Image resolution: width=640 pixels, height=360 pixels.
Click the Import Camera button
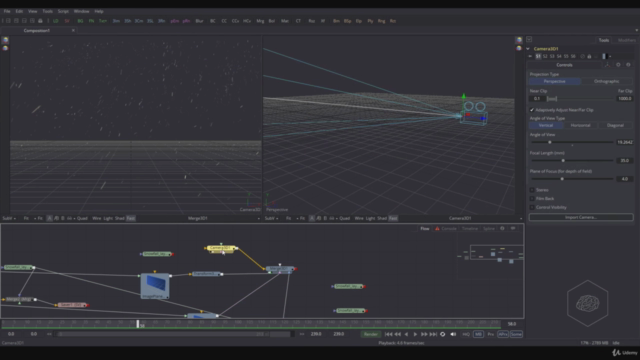click(581, 217)
